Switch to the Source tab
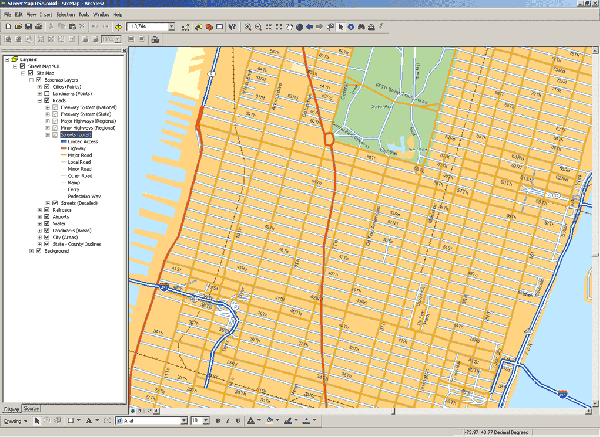Viewport: 600px width, 438px height. 31,409
